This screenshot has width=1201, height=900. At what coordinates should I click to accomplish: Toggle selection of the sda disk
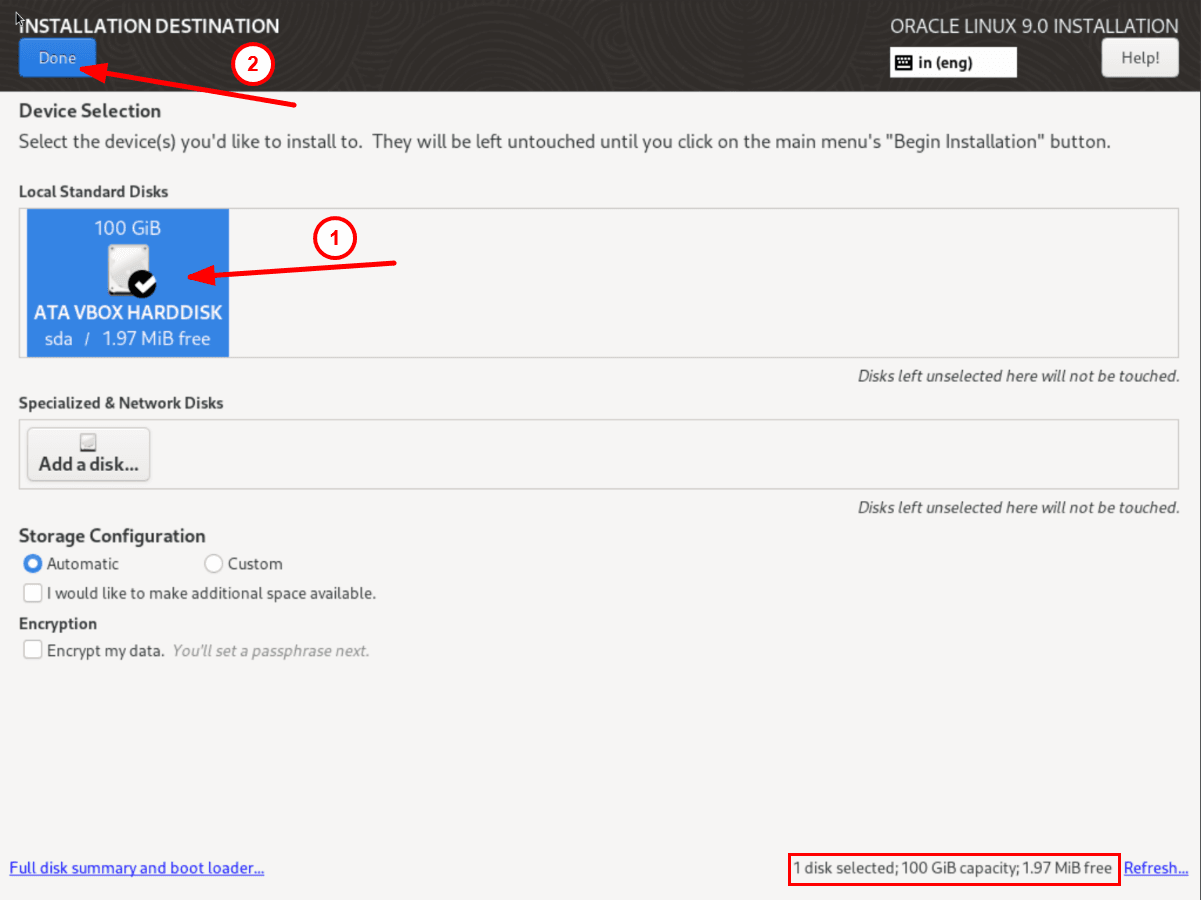127,282
